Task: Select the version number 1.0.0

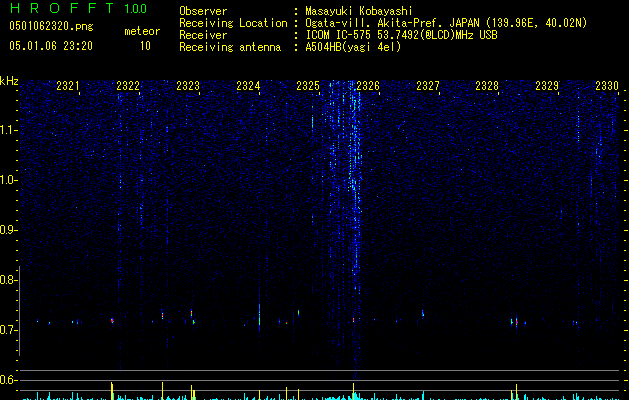Action: coord(136,9)
